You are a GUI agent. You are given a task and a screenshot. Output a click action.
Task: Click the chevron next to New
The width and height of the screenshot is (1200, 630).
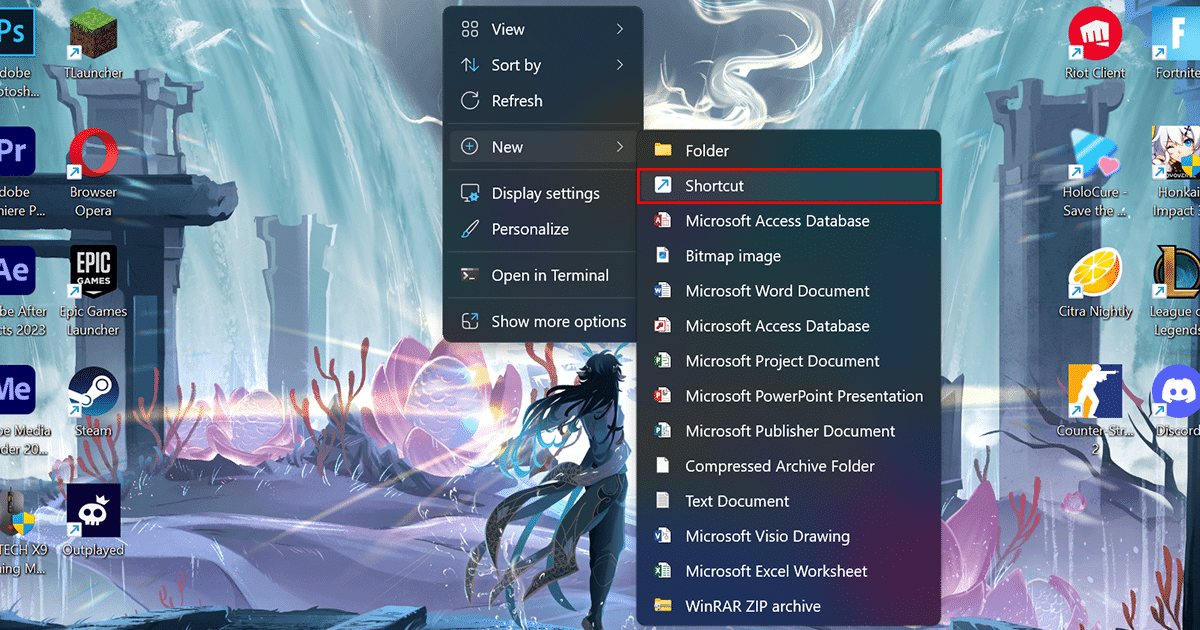pos(620,147)
